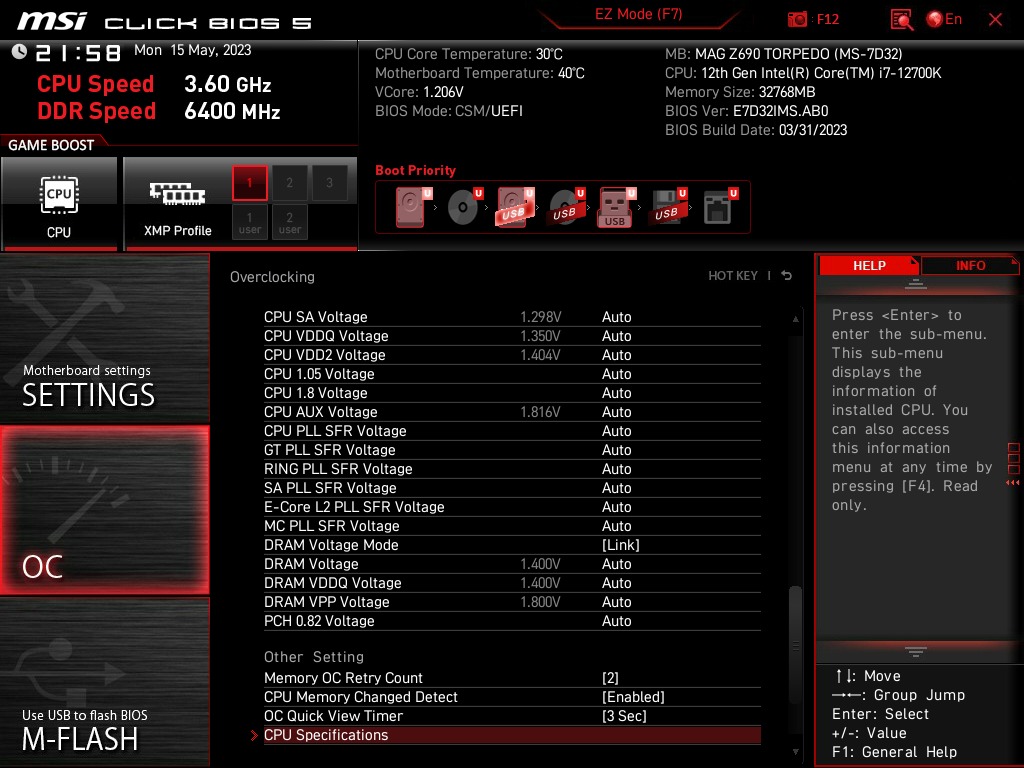Image resolution: width=1024 pixels, height=768 pixels.
Task: Enable XMP profile 3
Action: [x=329, y=183]
